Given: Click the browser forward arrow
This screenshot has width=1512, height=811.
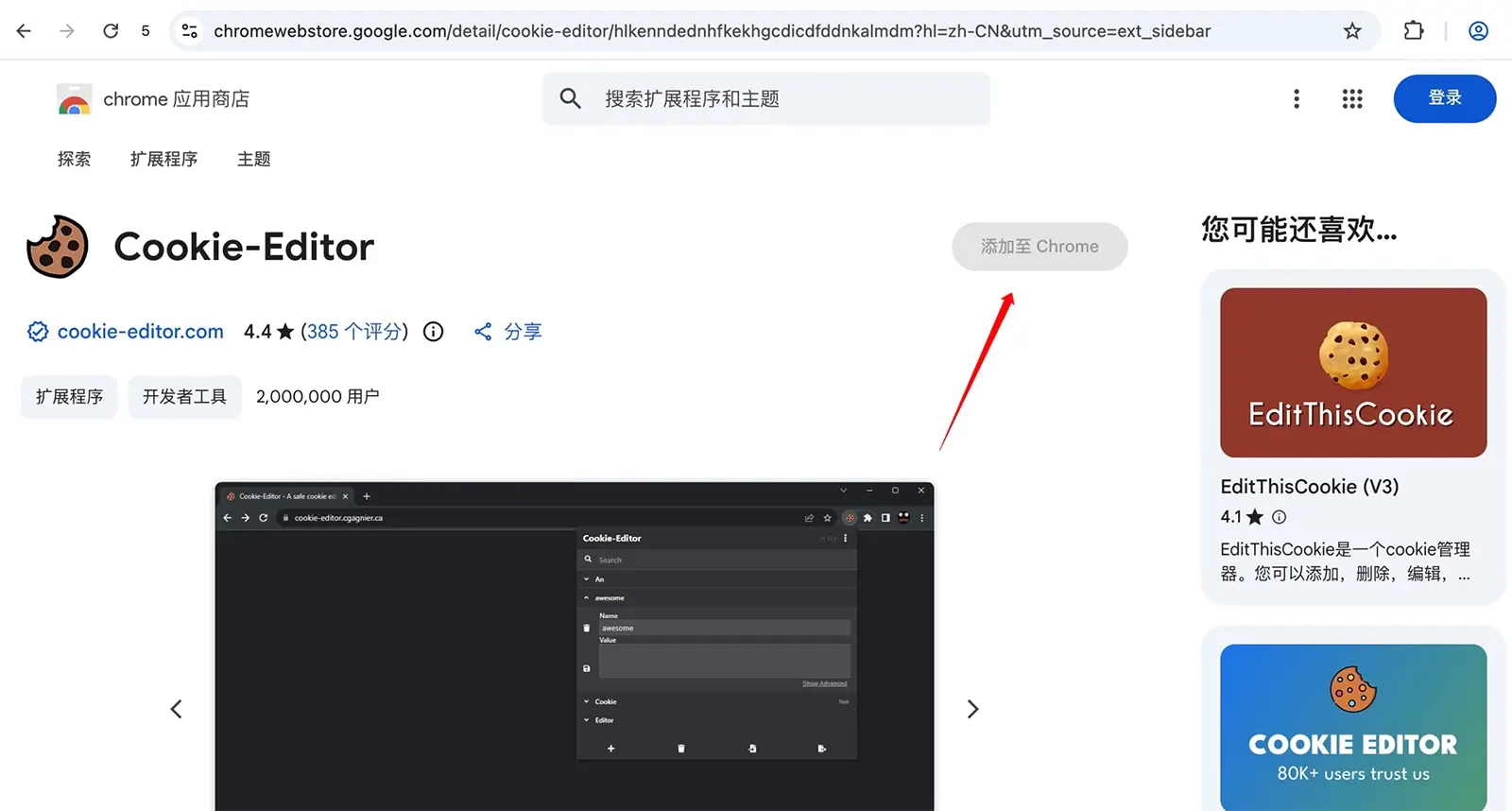Looking at the screenshot, I should pos(67,31).
